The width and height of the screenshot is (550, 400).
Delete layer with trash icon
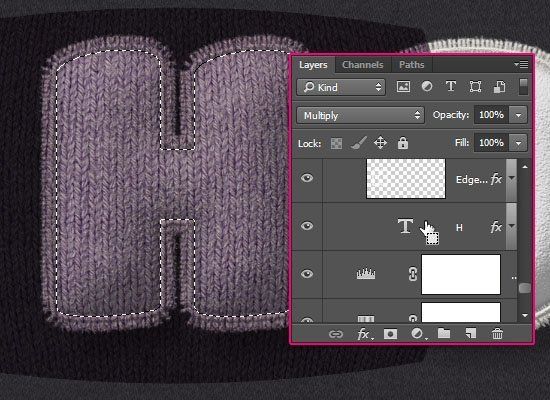coord(497,334)
